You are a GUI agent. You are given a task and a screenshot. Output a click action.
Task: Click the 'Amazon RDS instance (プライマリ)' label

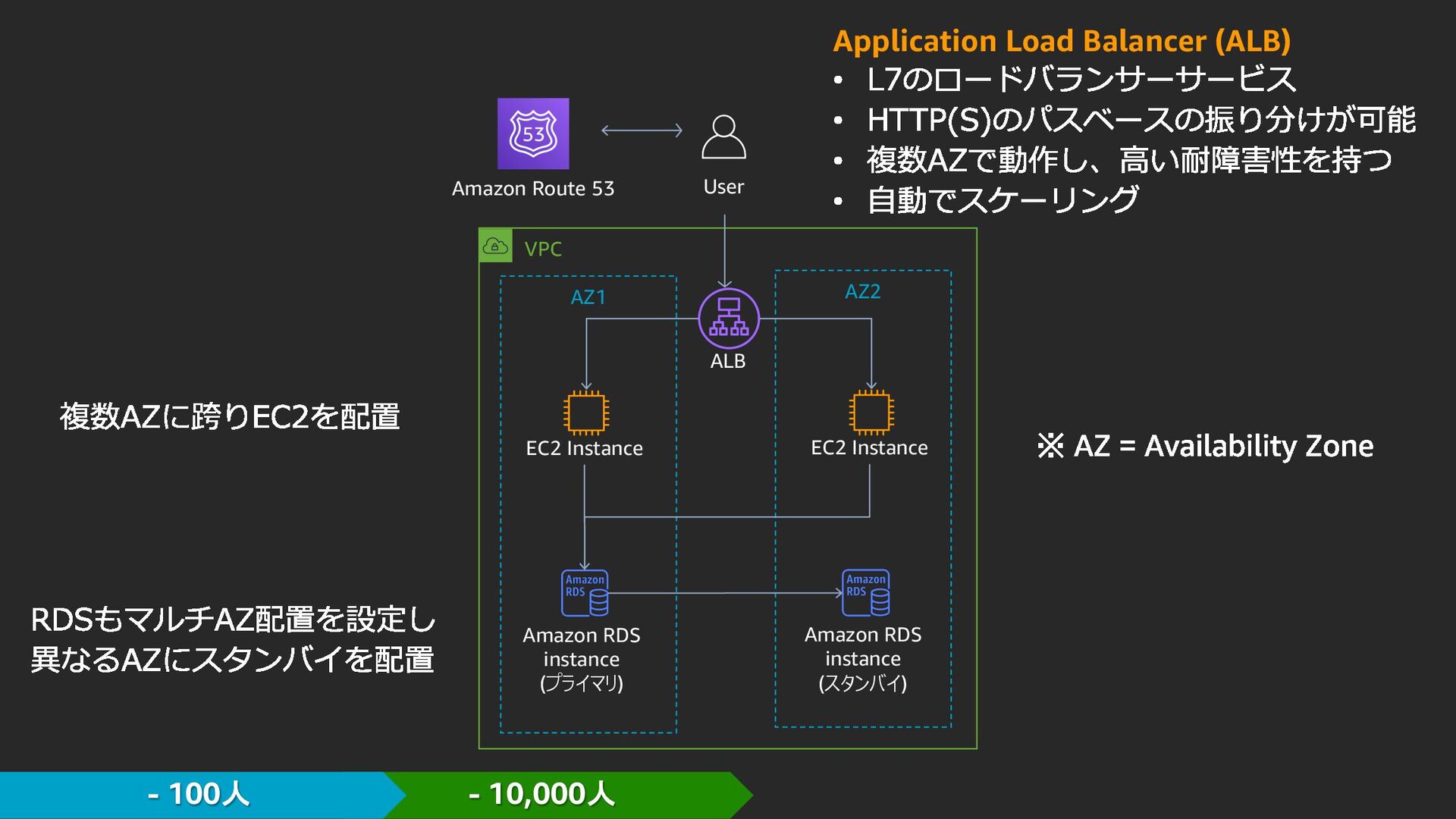click(582, 659)
